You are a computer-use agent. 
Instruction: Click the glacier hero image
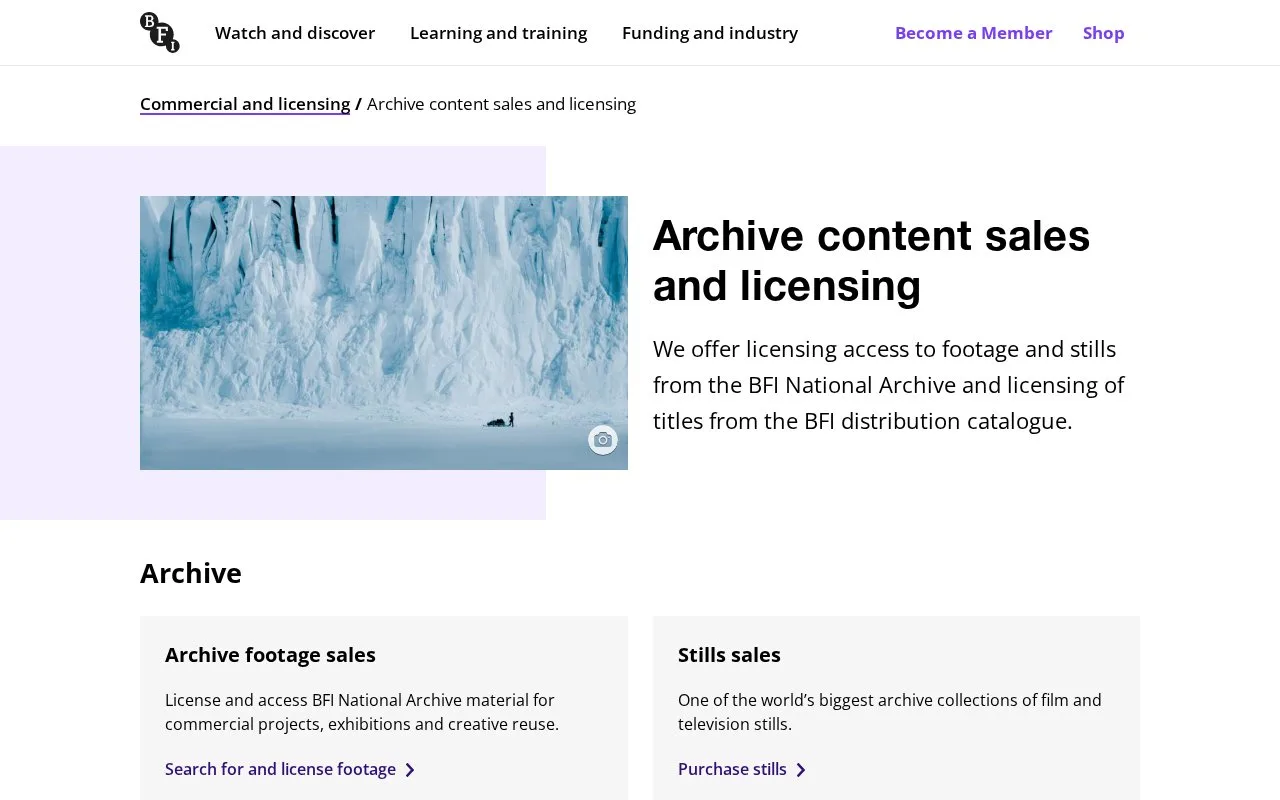384,333
